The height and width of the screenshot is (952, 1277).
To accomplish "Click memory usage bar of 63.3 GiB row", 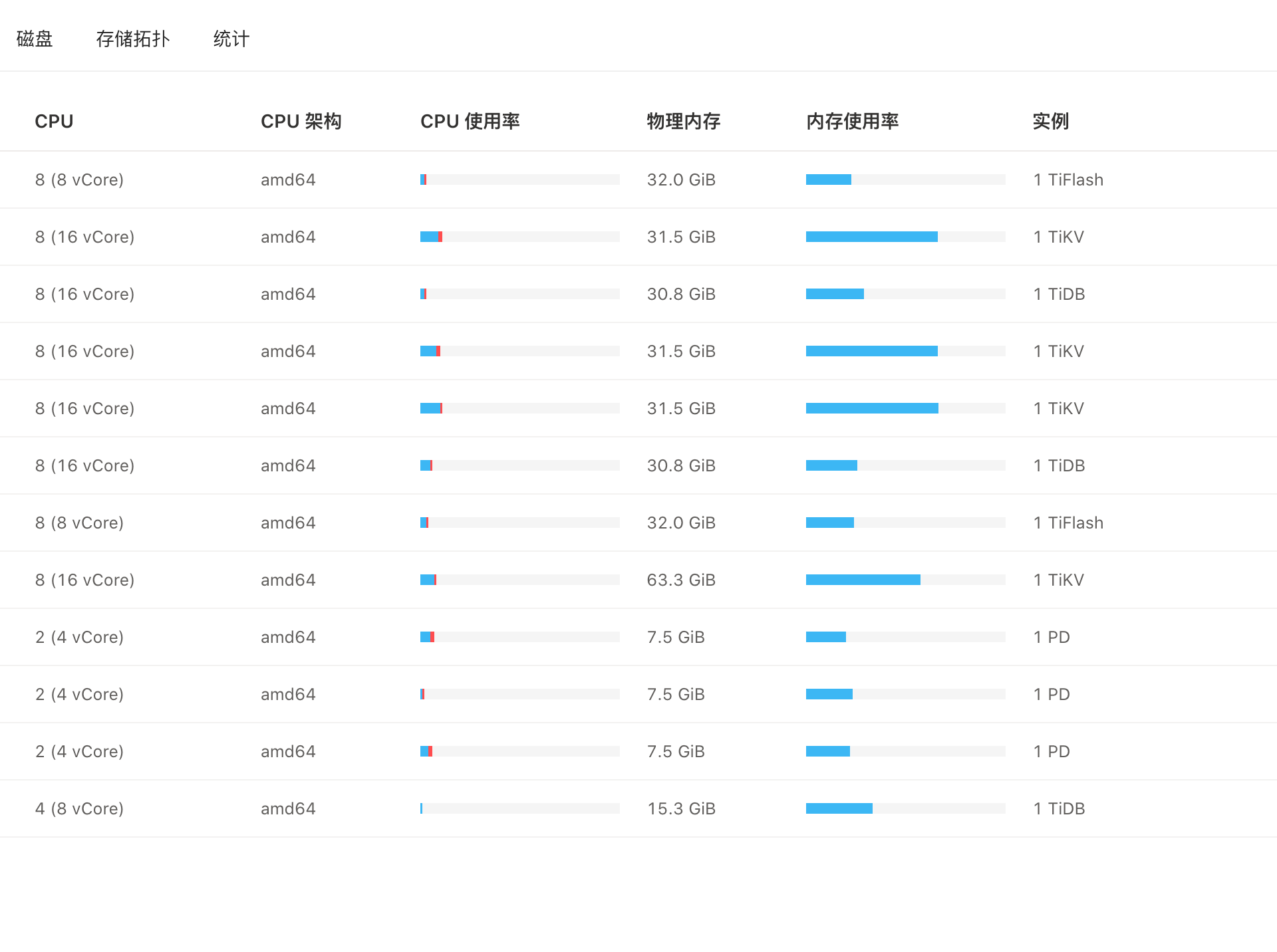I will (905, 580).
